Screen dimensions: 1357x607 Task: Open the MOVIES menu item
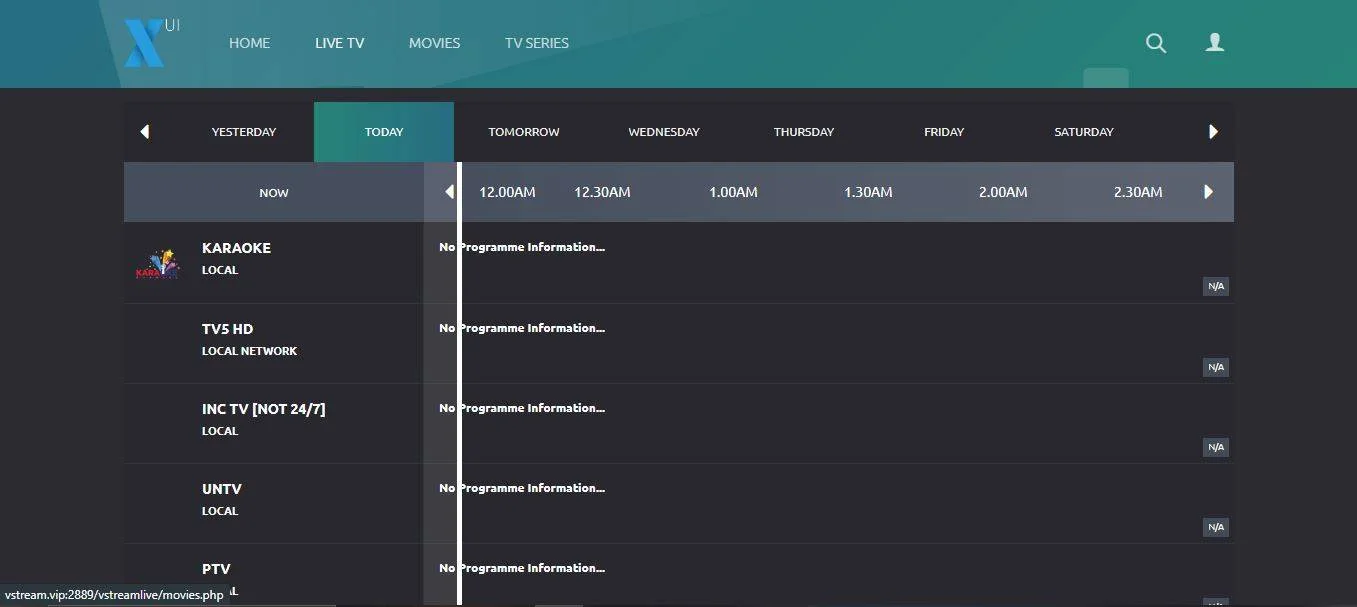(434, 43)
